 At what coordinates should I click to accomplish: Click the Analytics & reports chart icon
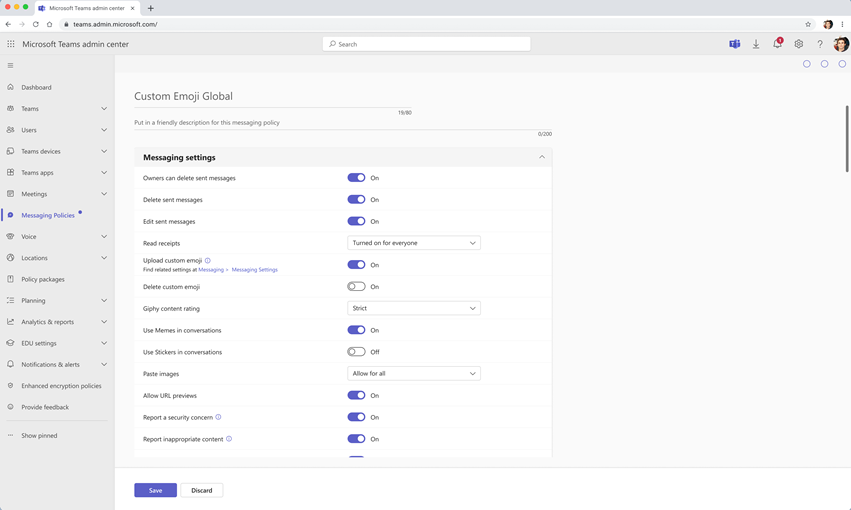10,322
